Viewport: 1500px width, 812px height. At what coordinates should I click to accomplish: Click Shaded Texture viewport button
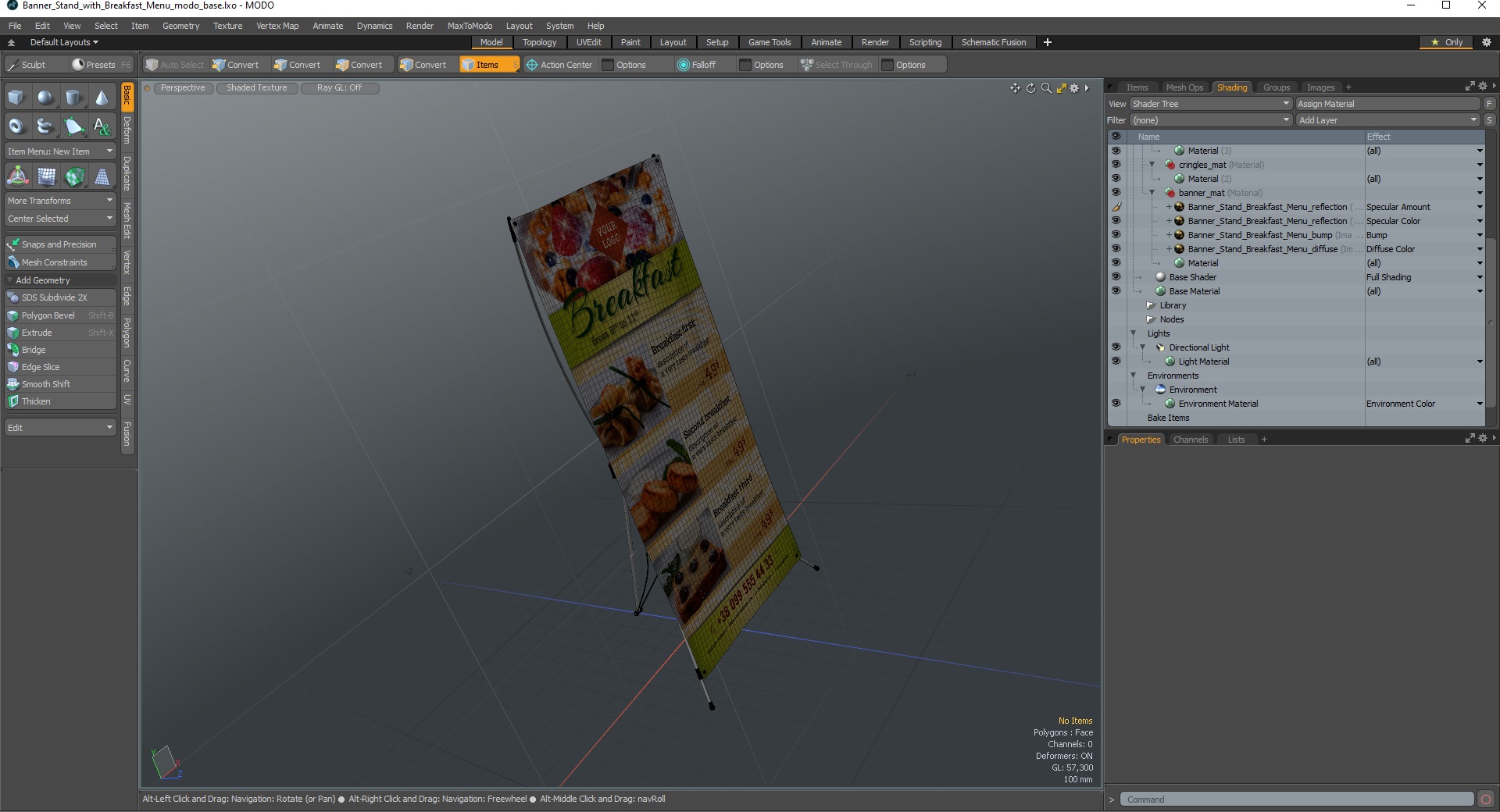pyautogui.click(x=256, y=88)
